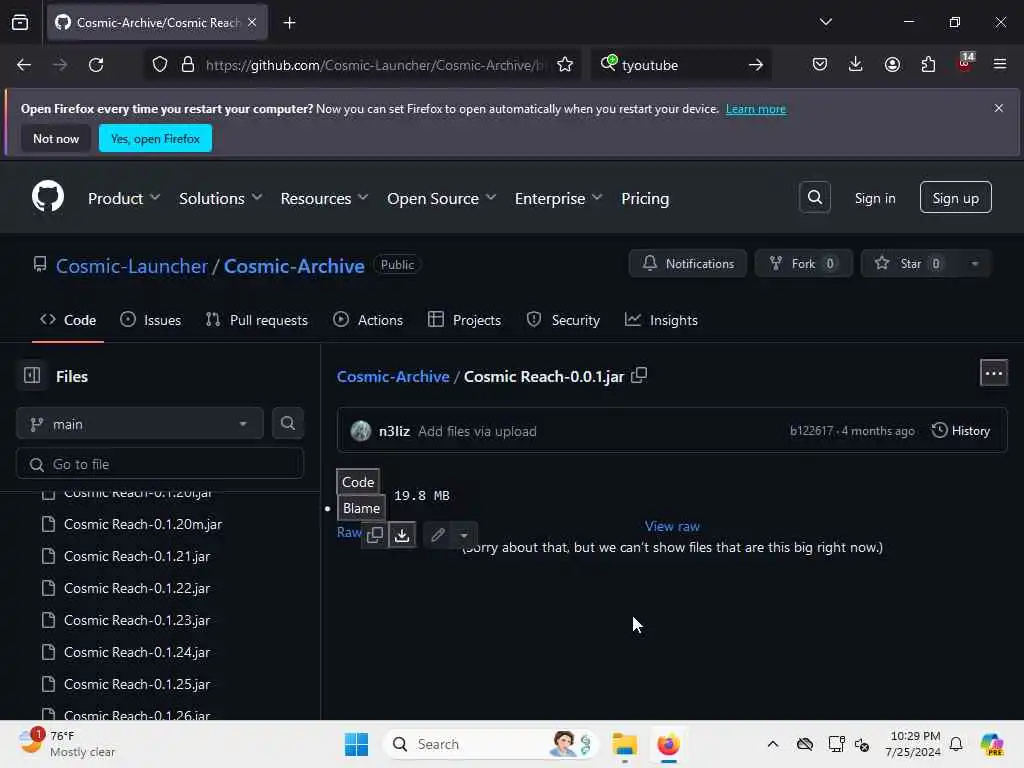
Task: Open Firefox extensions puzzle icon
Action: [928, 65]
